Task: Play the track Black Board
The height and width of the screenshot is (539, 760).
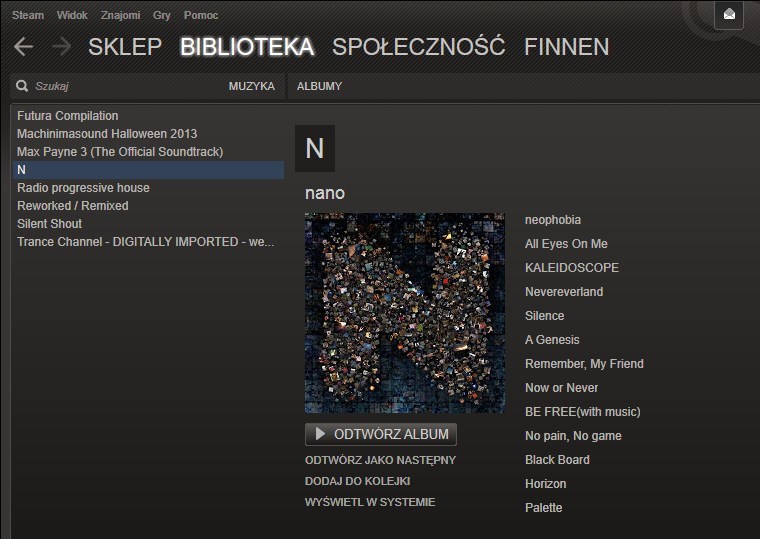Action: click(x=557, y=460)
